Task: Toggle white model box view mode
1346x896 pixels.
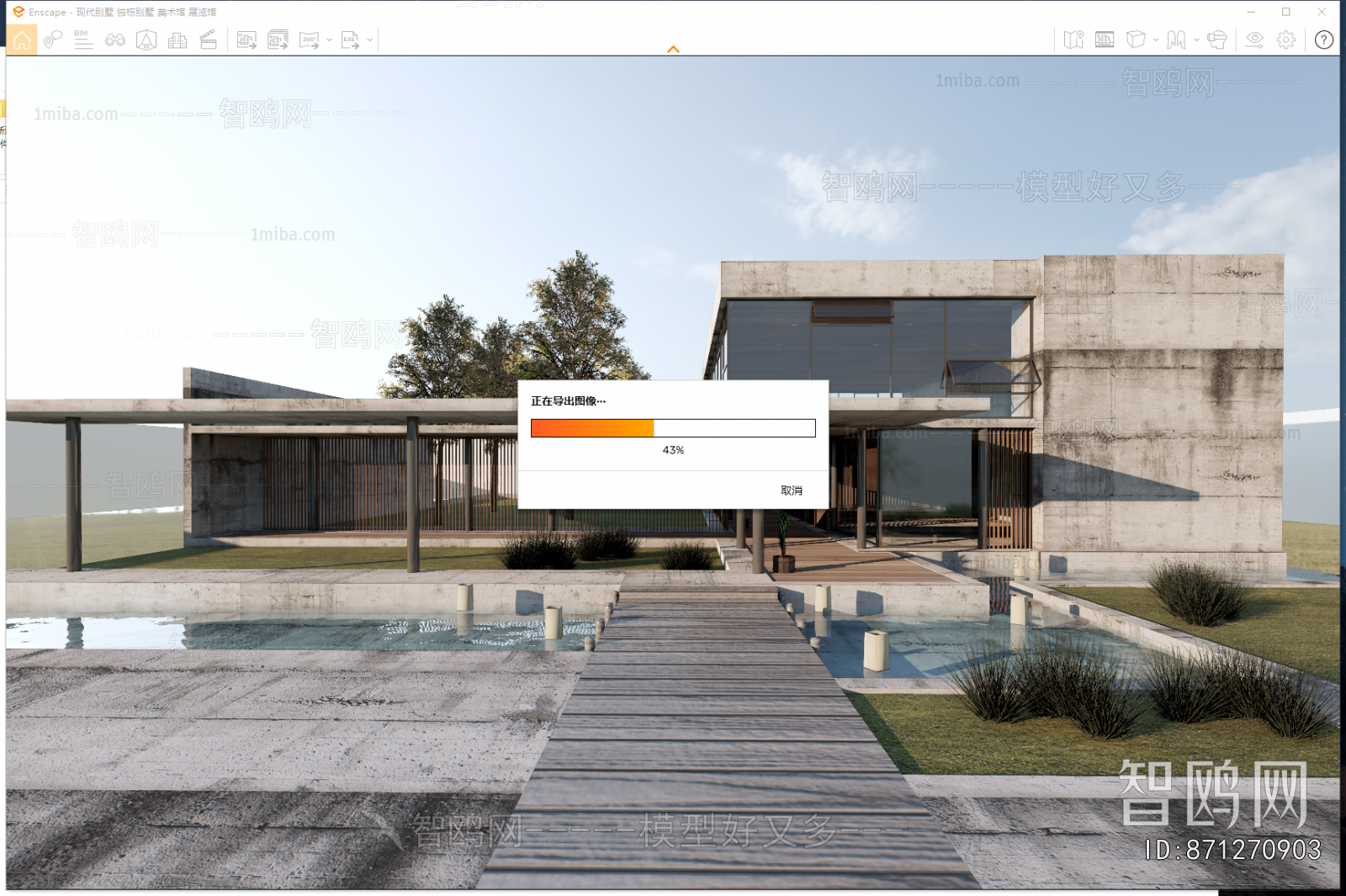Action: click(1137, 40)
